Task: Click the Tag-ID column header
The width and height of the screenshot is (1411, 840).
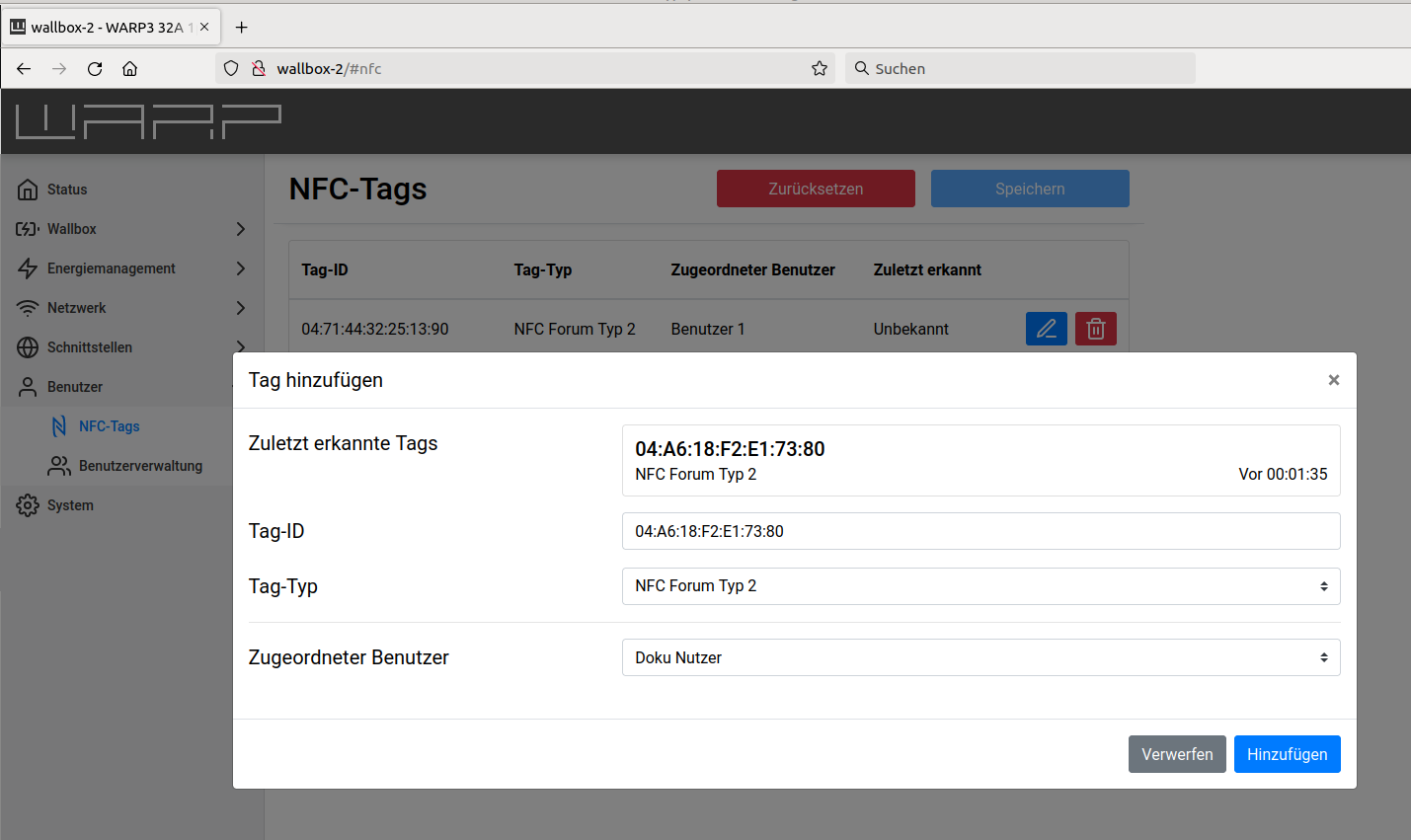Action: [x=325, y=269]
